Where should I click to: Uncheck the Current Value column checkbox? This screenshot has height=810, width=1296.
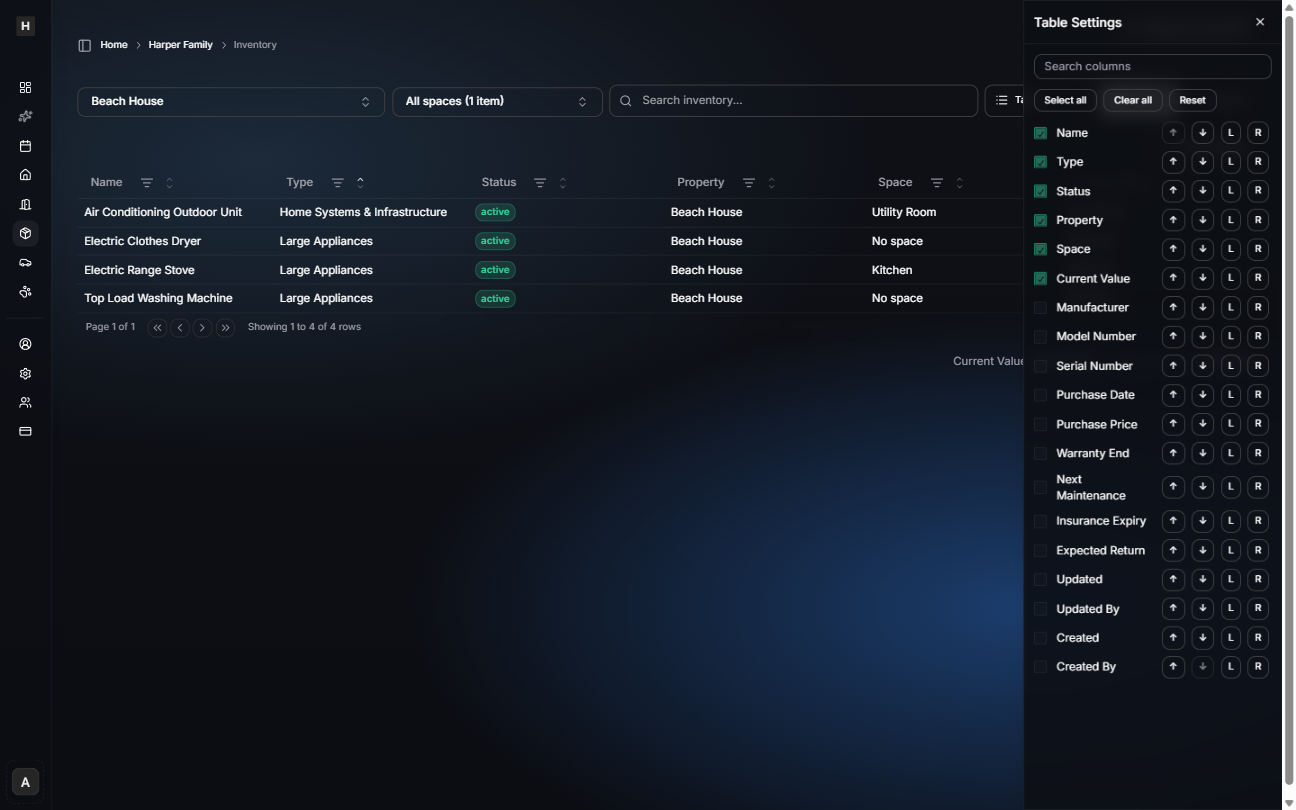(x=1040, y=279)
